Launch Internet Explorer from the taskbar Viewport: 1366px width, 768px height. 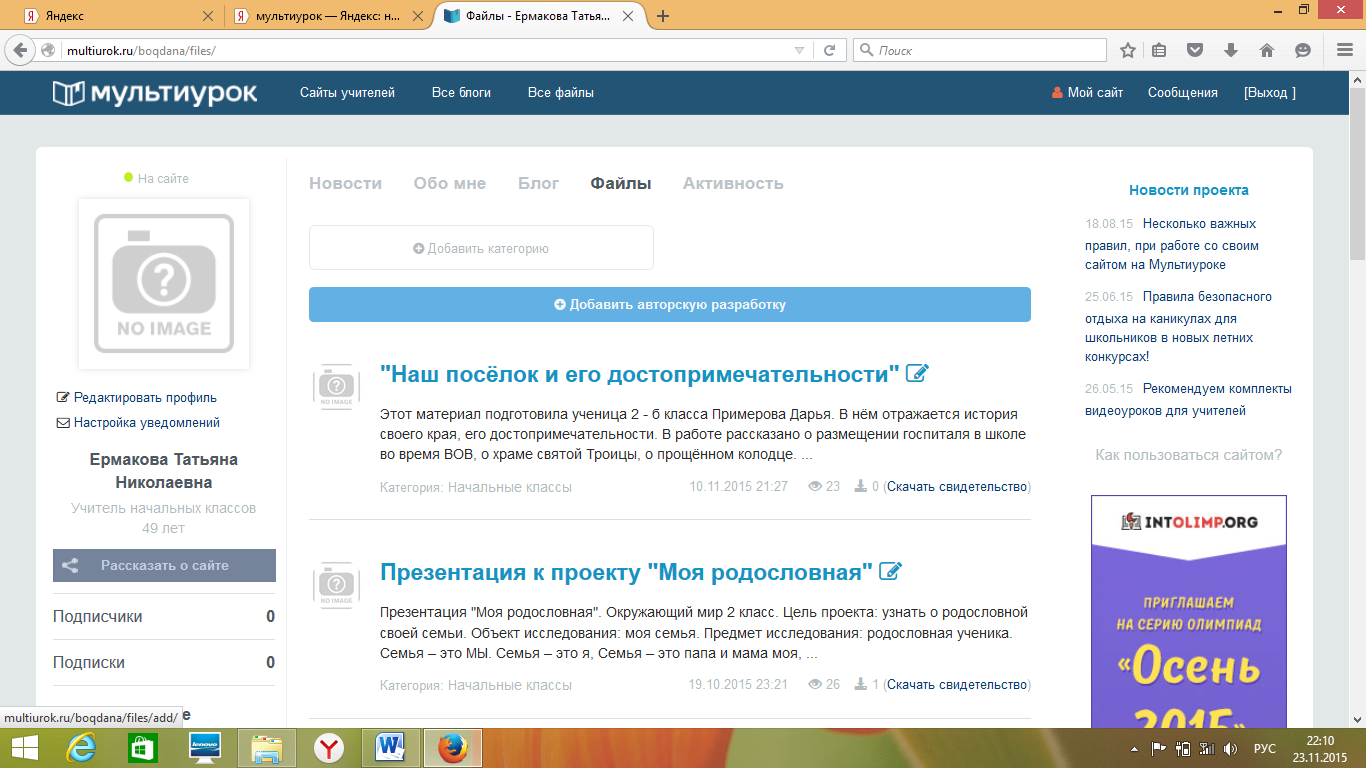(81, 748)
